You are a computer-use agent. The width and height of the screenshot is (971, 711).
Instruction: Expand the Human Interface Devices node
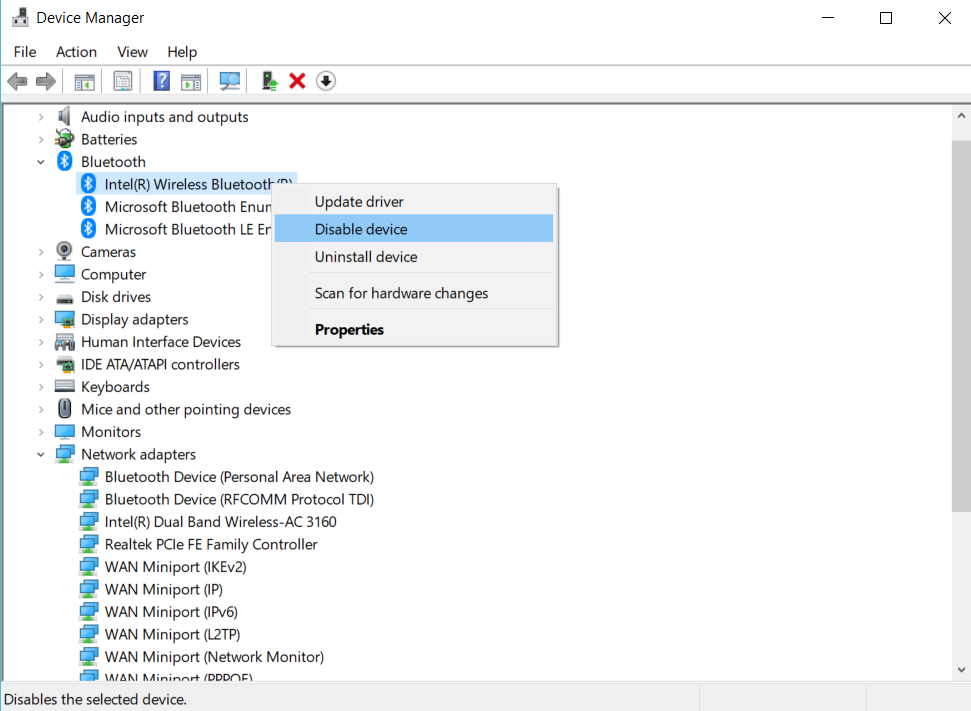coord(41,342)
